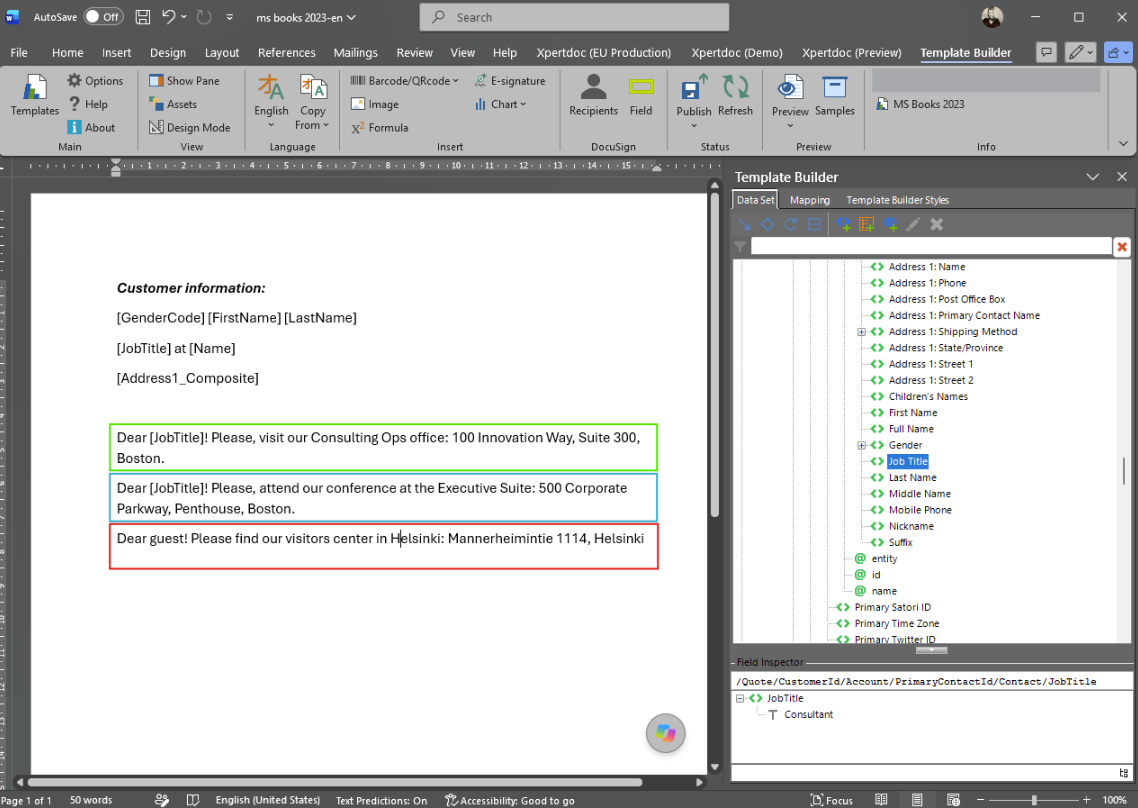Click the blue refresh icon in Template Builder toolbar
The width and height of the screenshot is (1138, 808).
click(791, 224)
